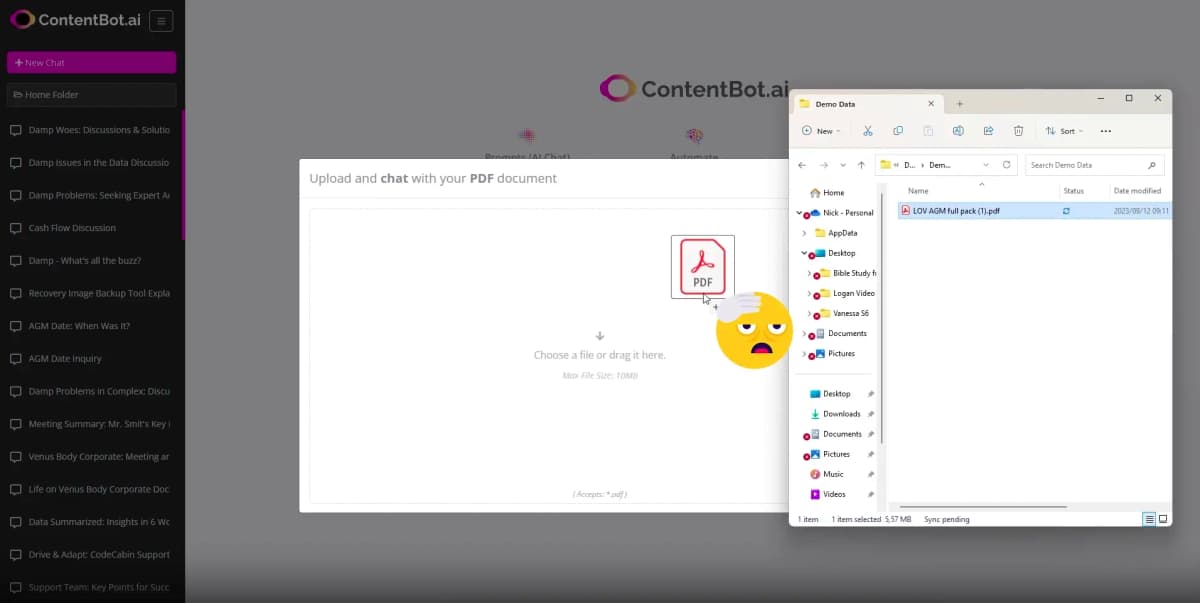
Task: Open the Home Folder button
Action: [91, 94]
